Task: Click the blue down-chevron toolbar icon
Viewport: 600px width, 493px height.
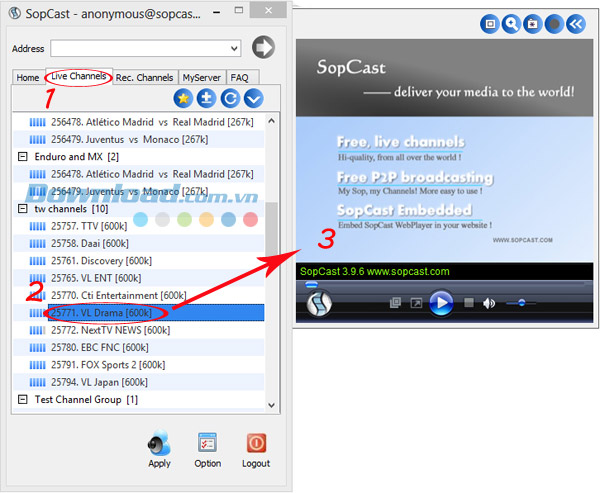Action: pyautogui.click(x=253, y=98)
